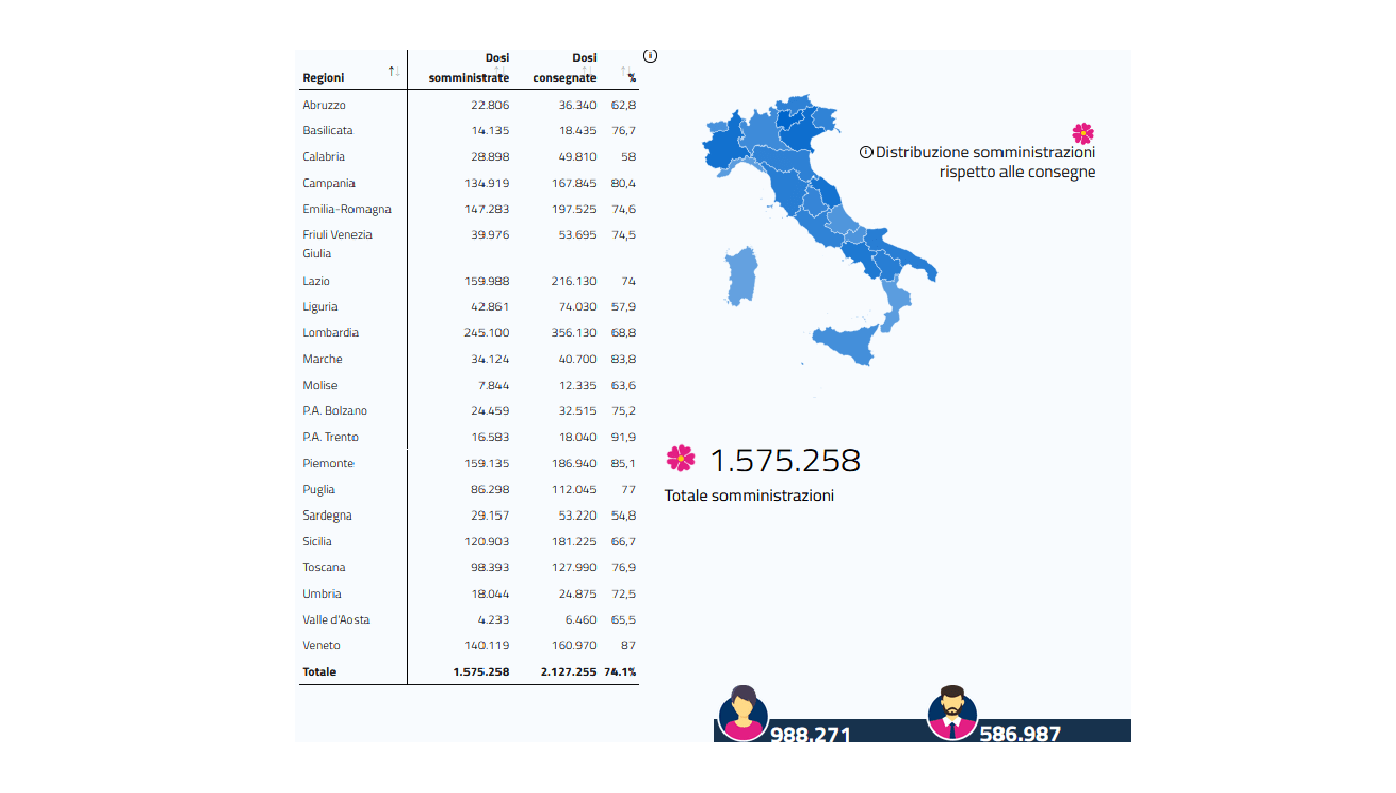Click the Totale somministrazioni label
The height and width of the screenshot is (793, 1396).
749,496
